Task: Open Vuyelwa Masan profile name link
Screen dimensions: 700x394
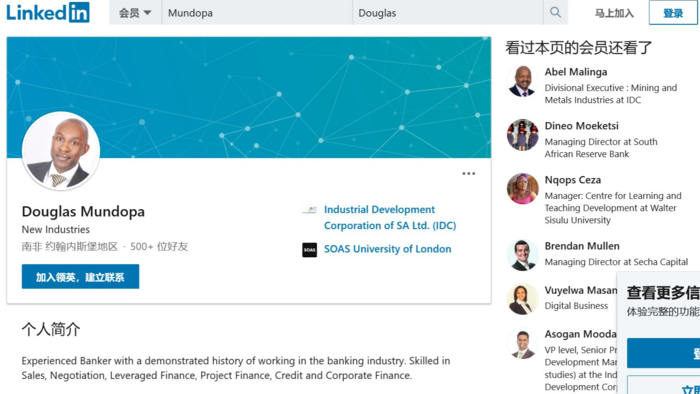Action: (581, 290)
